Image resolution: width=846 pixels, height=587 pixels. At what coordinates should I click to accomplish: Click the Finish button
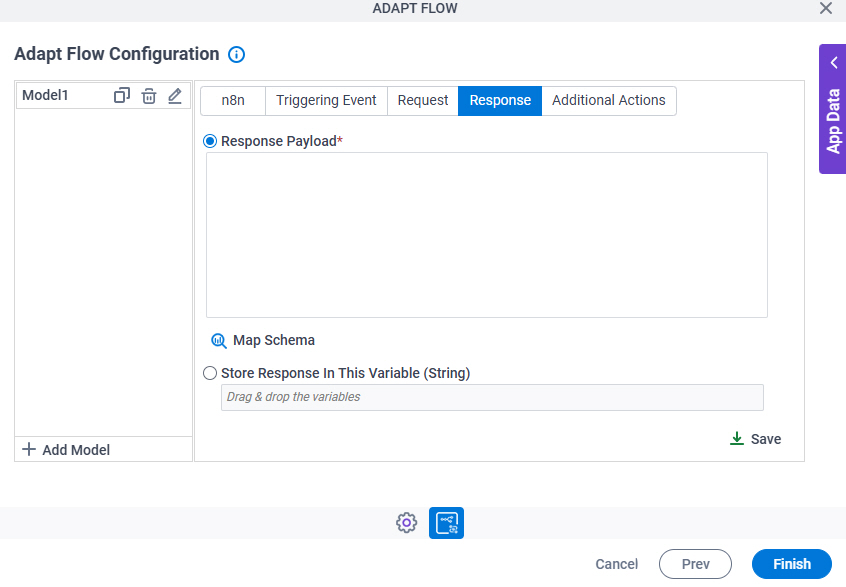point(792,564)
